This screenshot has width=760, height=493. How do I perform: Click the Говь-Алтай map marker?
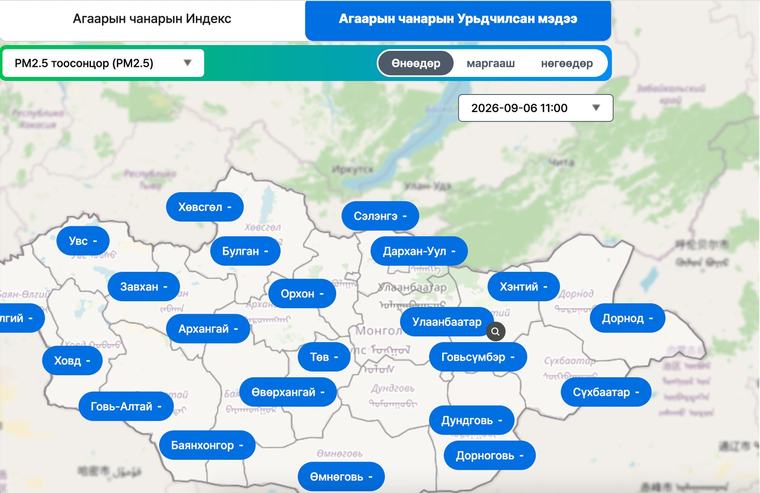tap(126, 406)
